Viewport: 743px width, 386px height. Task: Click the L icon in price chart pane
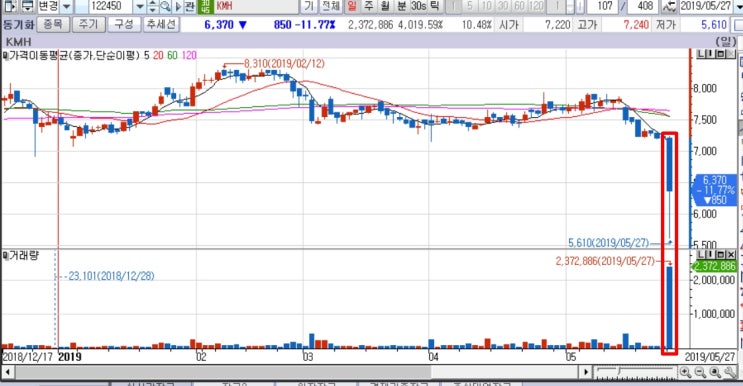[700, 54]
